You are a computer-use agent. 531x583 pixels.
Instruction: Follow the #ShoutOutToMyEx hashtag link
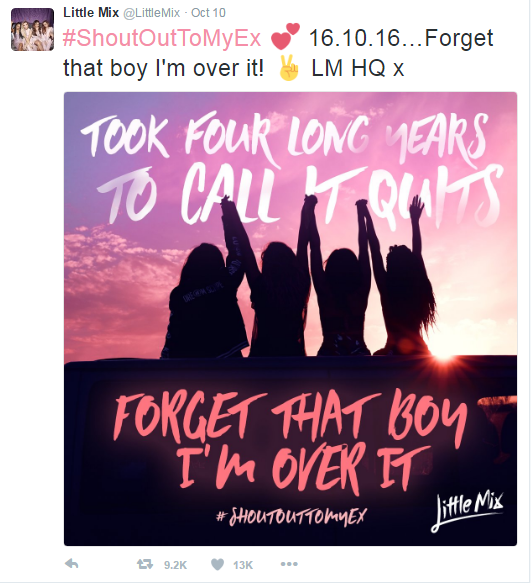click(x=162, y=38)
